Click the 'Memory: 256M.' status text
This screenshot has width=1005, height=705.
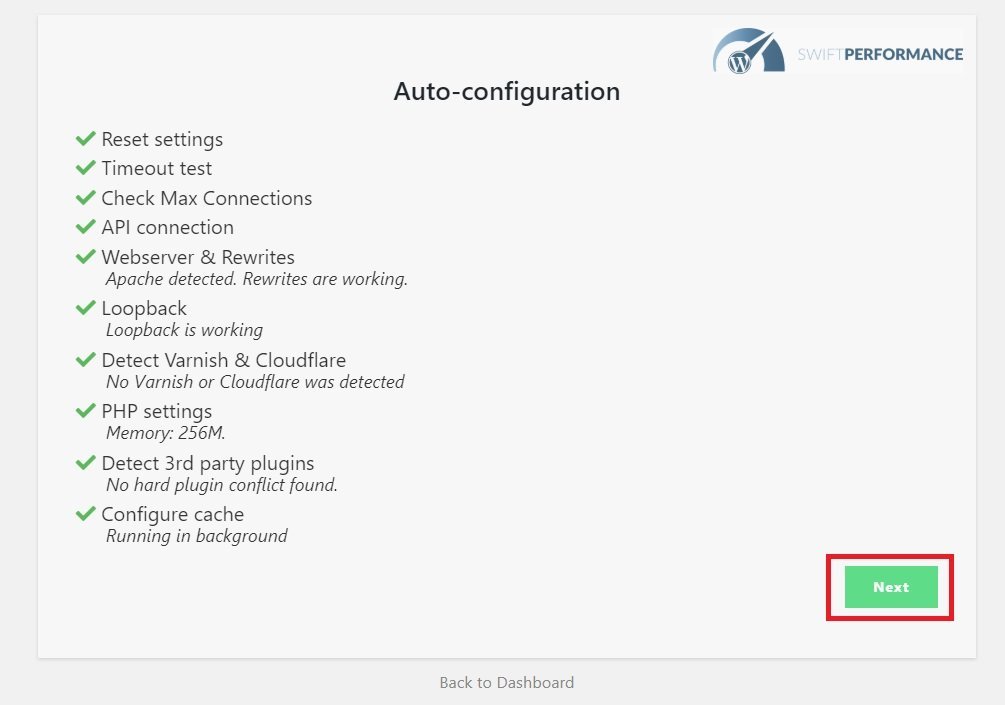165,433
